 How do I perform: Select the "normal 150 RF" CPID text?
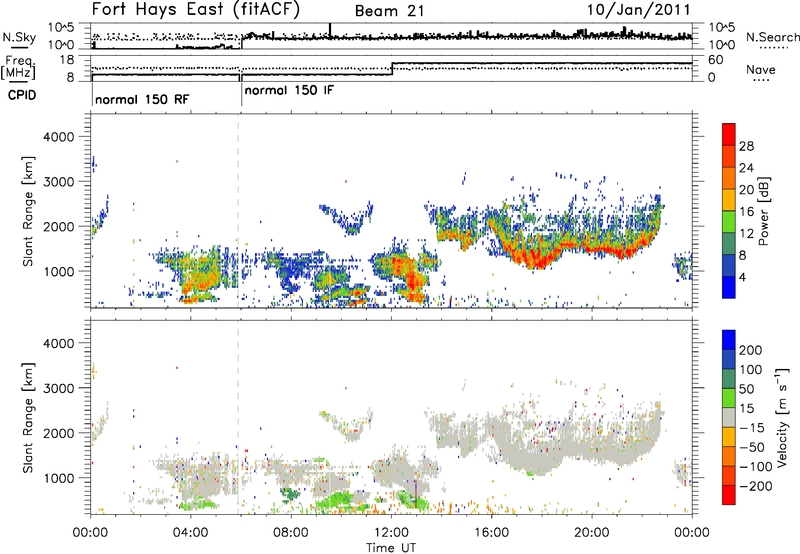point(142,99)
